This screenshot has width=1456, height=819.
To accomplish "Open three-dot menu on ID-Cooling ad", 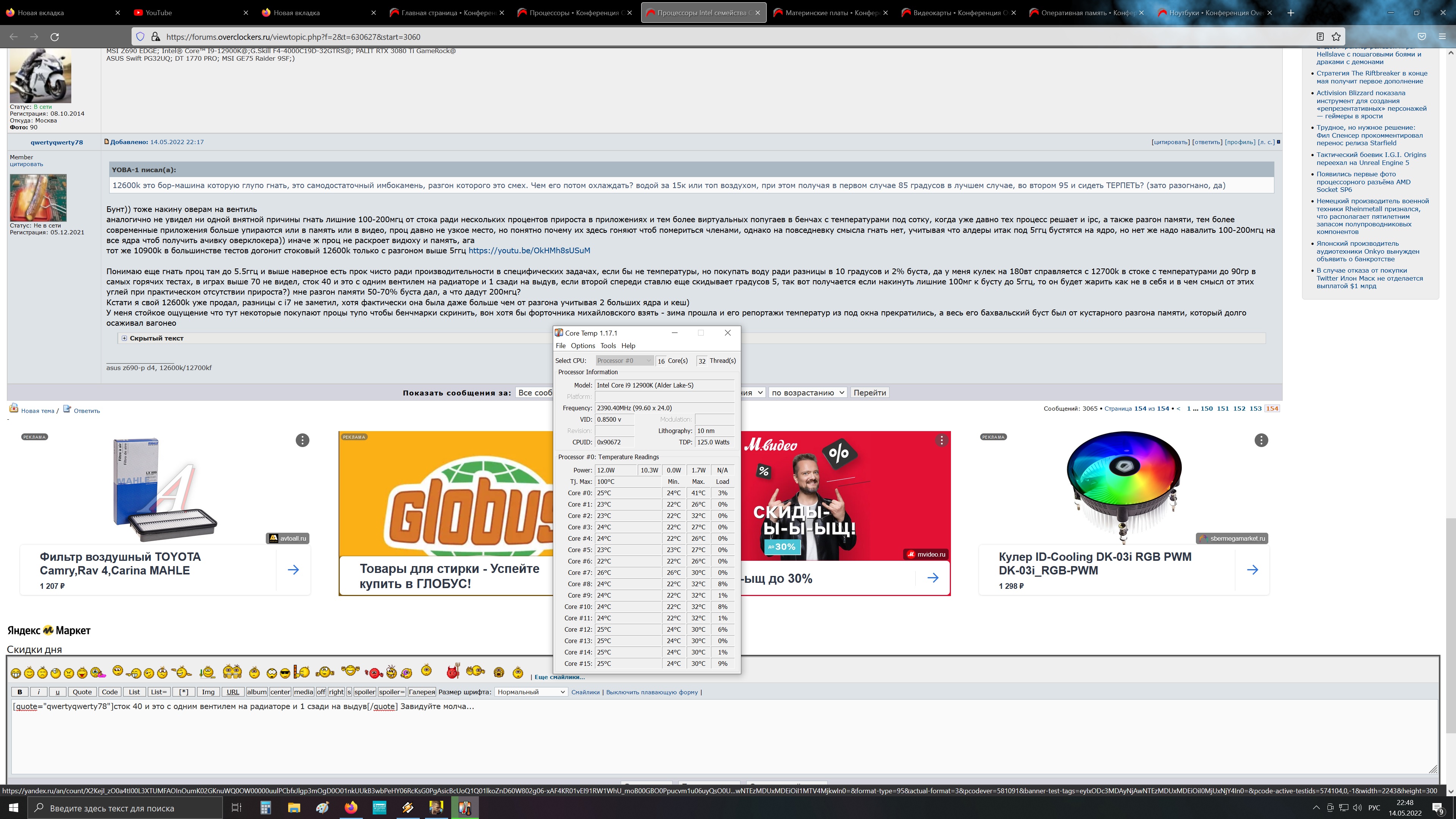I will pos(1261,440).
